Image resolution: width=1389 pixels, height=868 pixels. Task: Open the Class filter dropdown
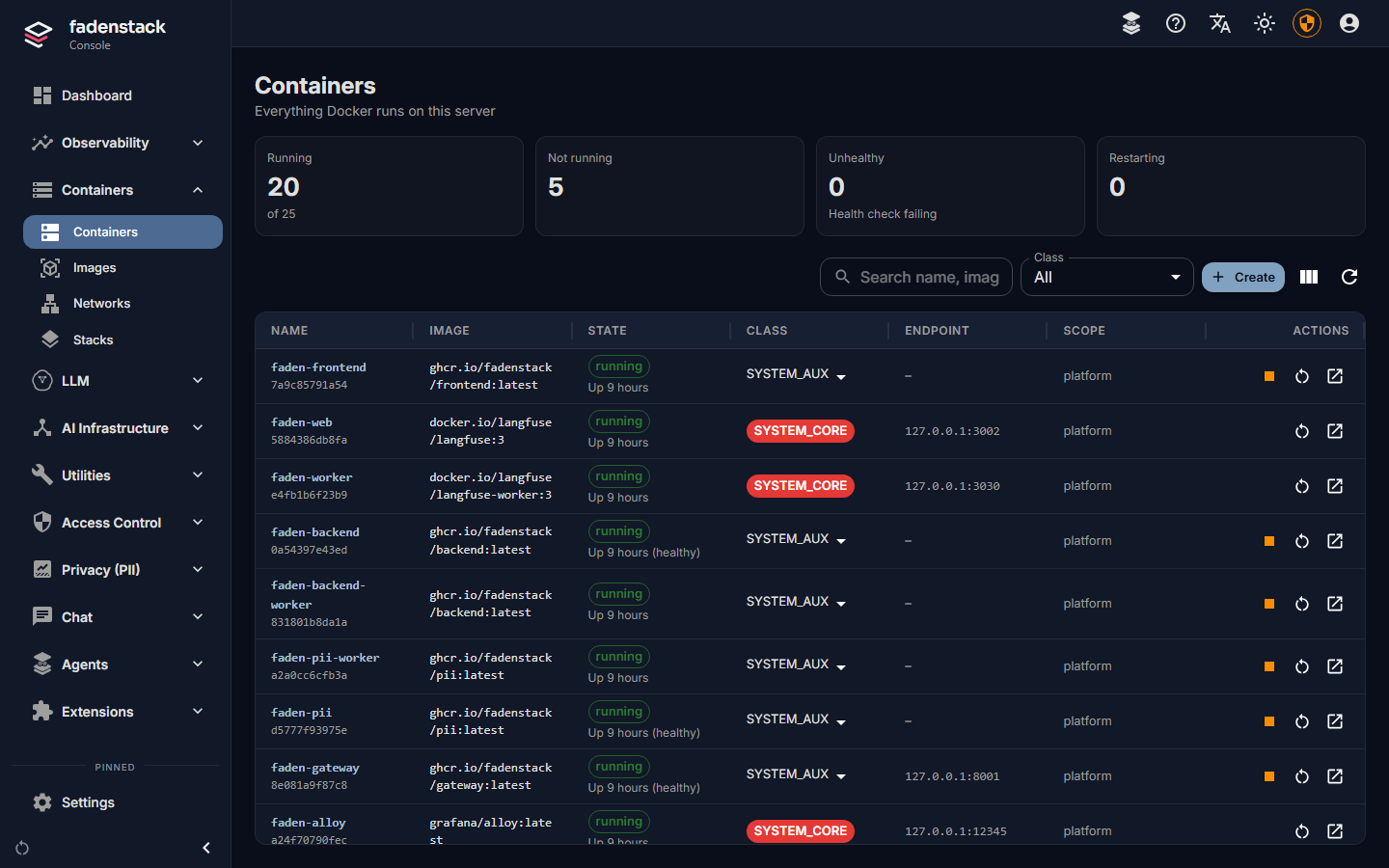(1107, 277)
